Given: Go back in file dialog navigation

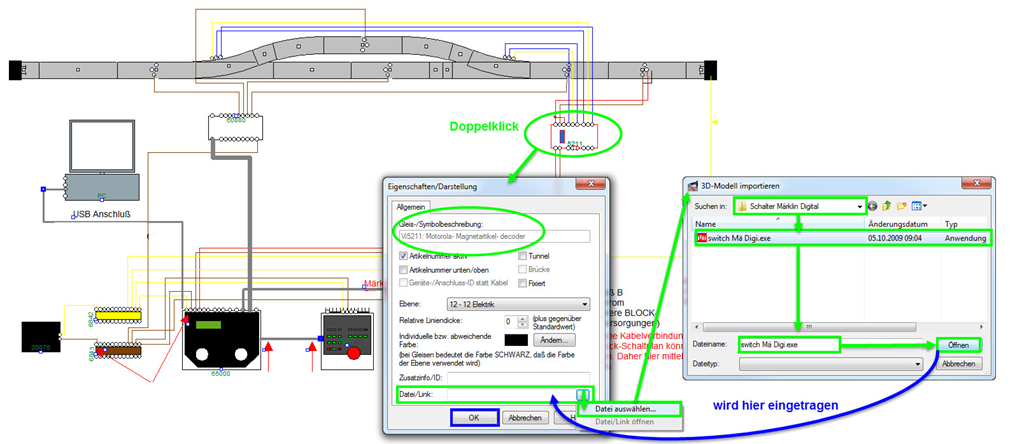Looking at the screenshot, I should (x=873, y=206).
